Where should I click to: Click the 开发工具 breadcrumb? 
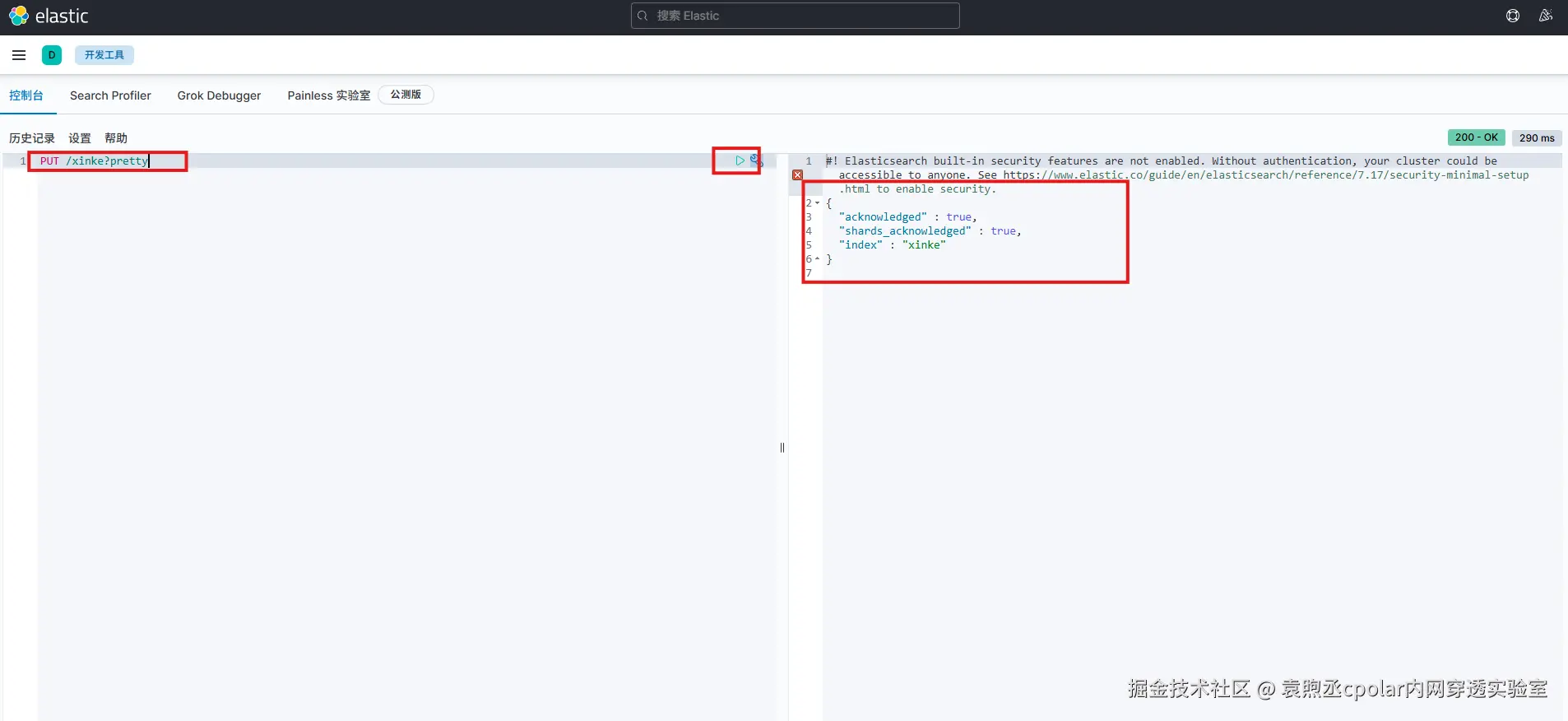point(104,55)
